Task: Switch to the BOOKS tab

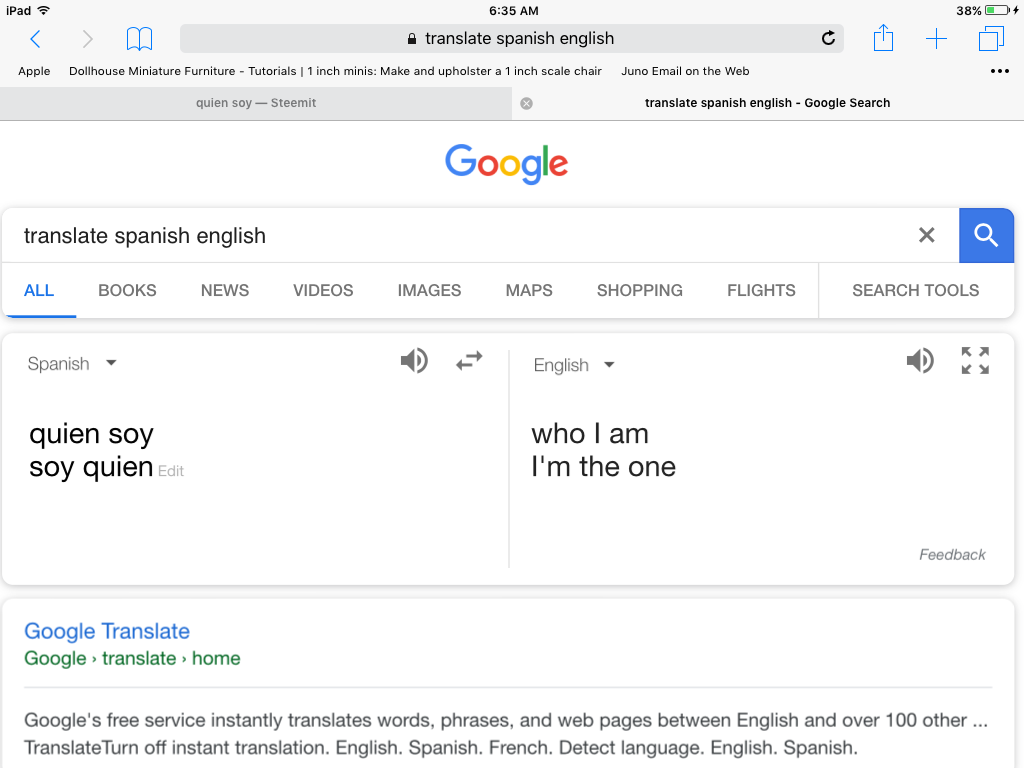Action: (x=127, y=291)
